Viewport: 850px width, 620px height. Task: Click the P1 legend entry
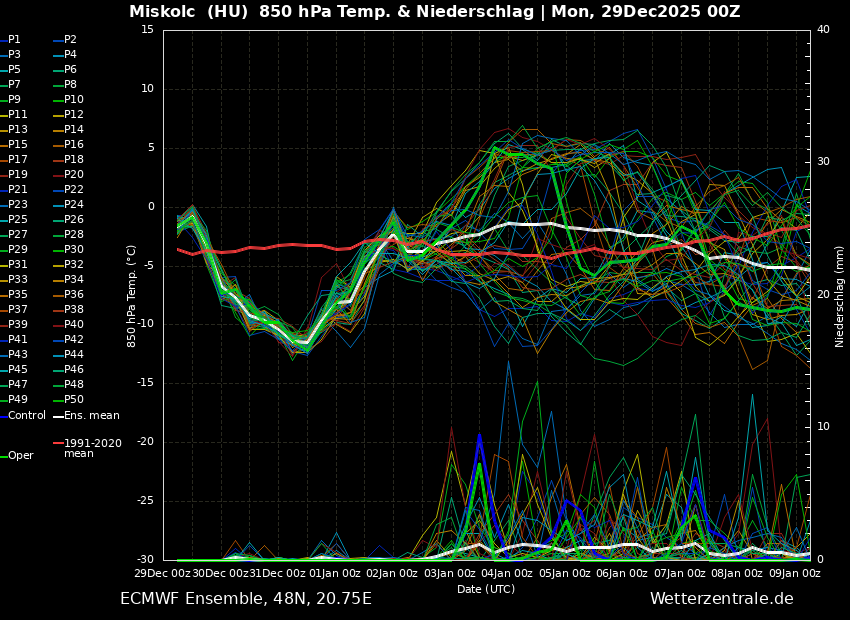point(14,40)
